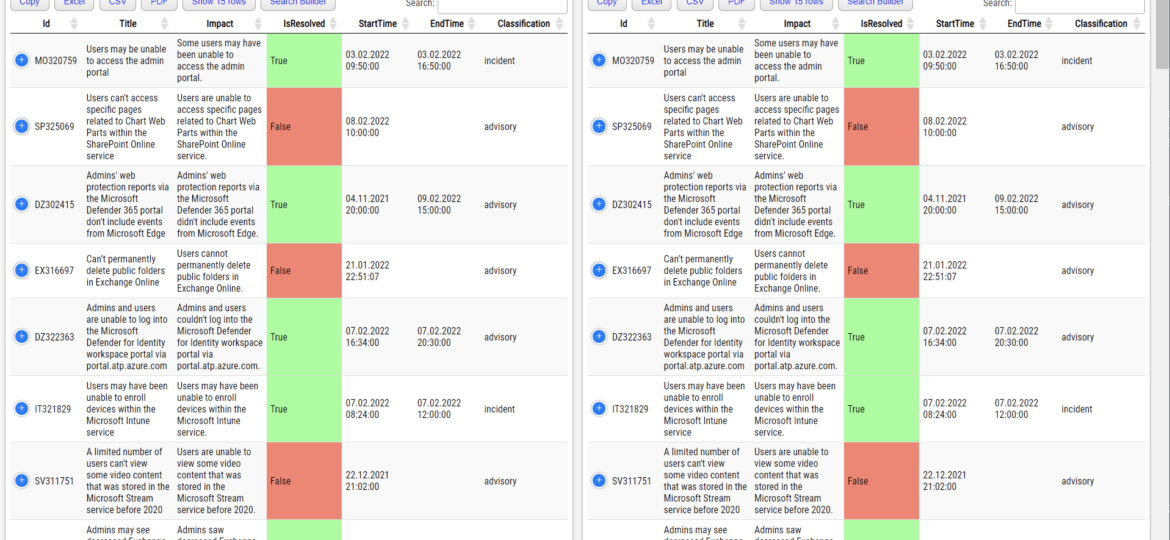
Task: Sort the right table by IsResolved
Action: tap(881, 24)
